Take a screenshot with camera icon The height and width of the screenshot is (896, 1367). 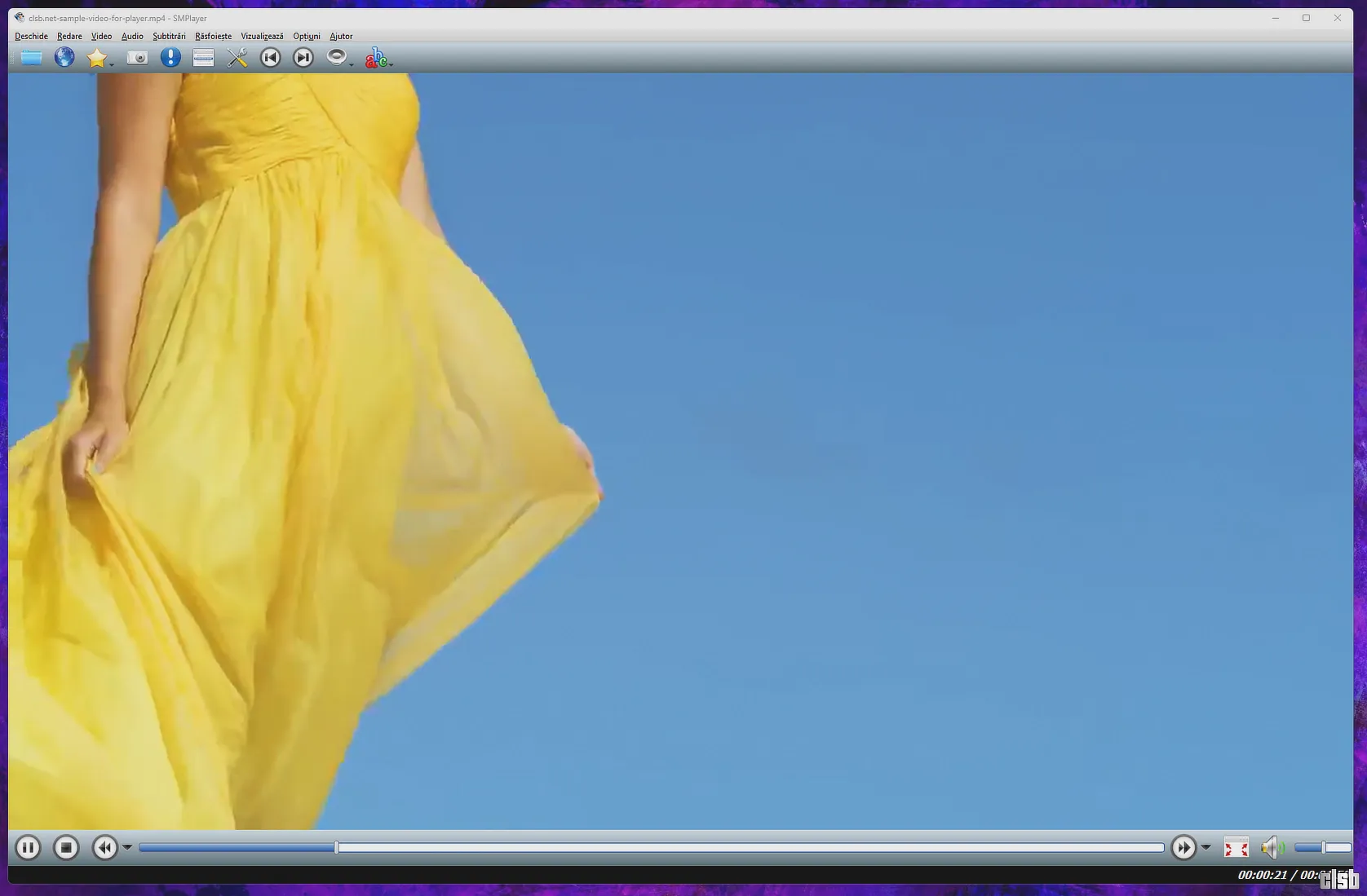coord(138,57)
